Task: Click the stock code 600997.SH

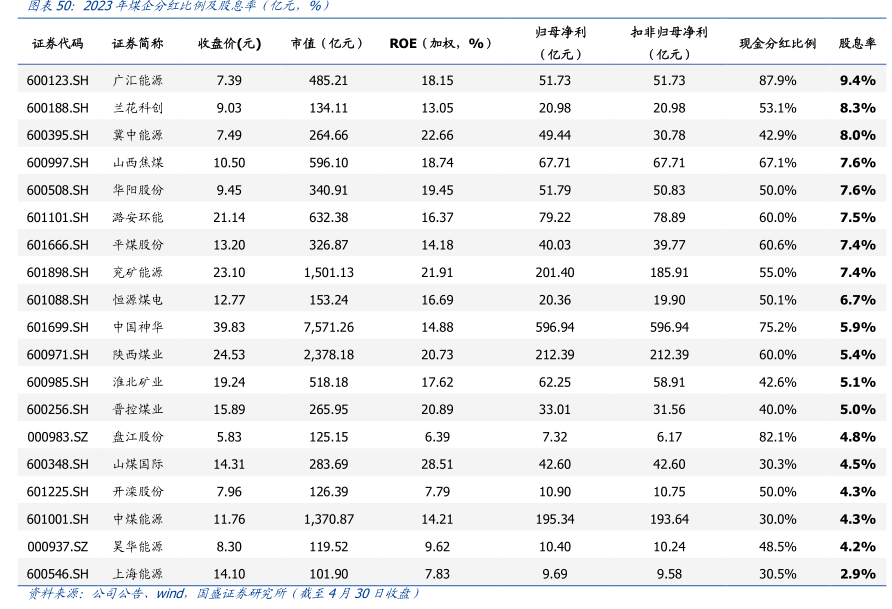Action: coord(57,163)
